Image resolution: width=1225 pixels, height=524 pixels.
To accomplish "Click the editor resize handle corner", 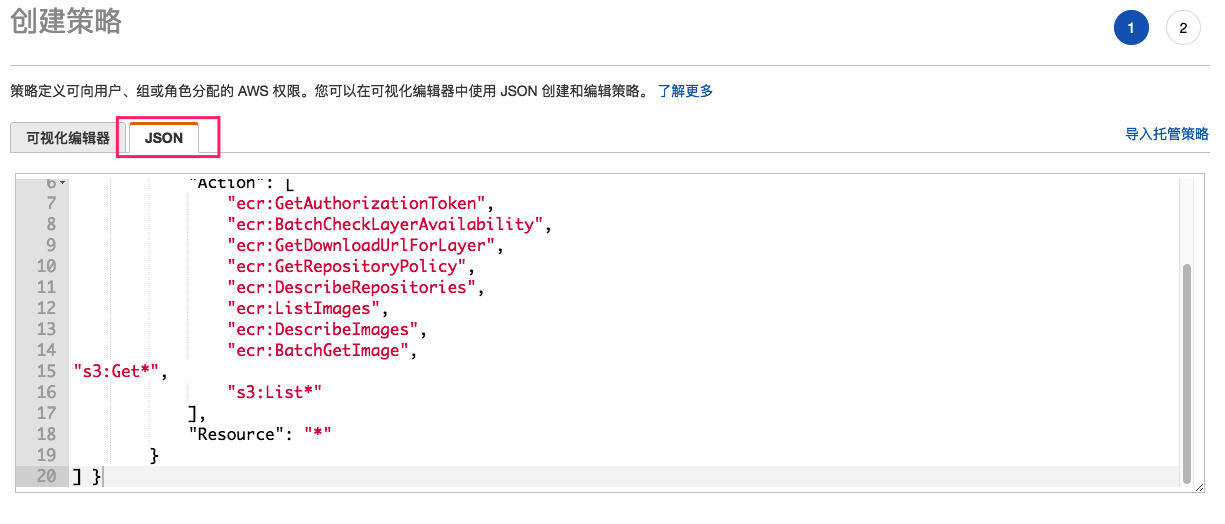I will (x=1198, y=485).
